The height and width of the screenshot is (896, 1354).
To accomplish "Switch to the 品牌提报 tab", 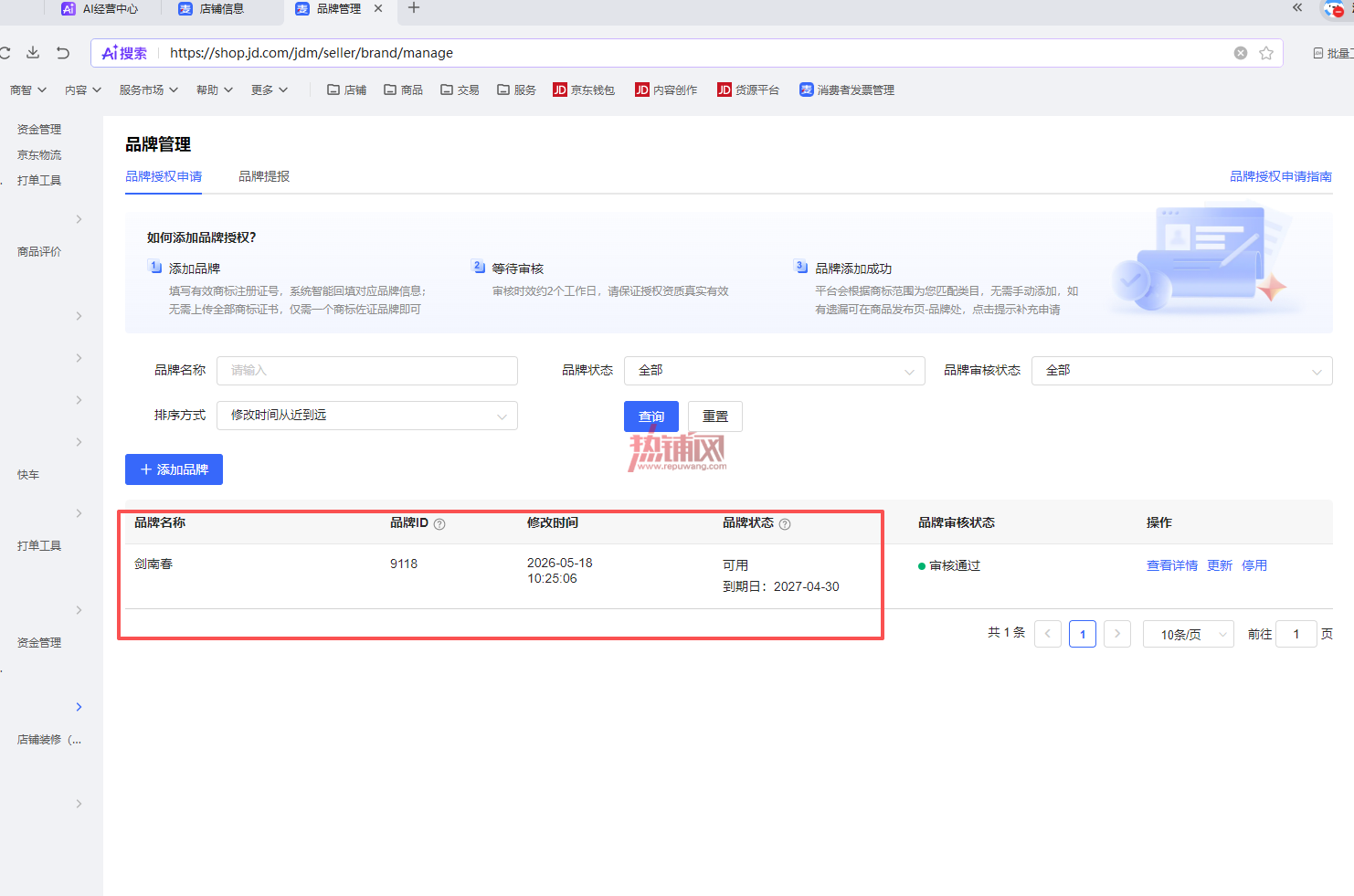I will [264, 177].
